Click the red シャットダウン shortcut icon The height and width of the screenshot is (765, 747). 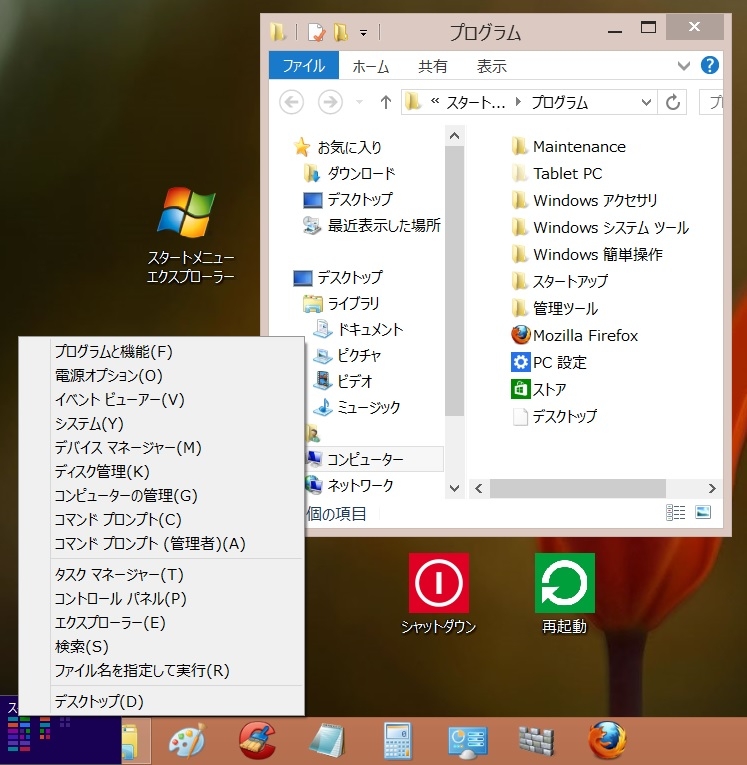coord(438,582)
